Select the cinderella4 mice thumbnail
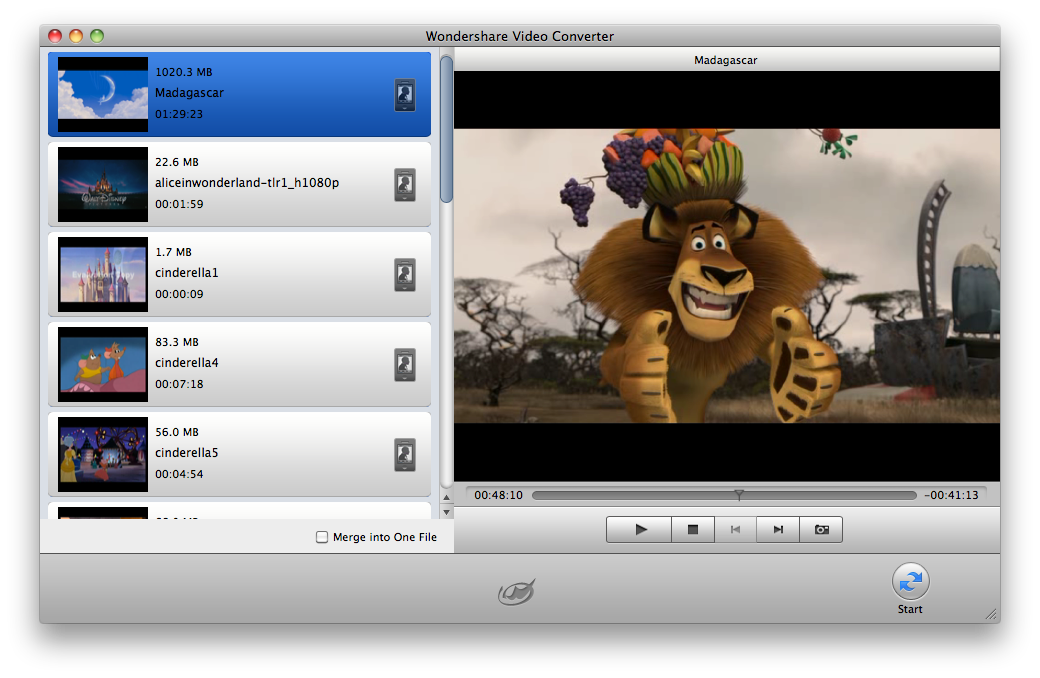 103,364
